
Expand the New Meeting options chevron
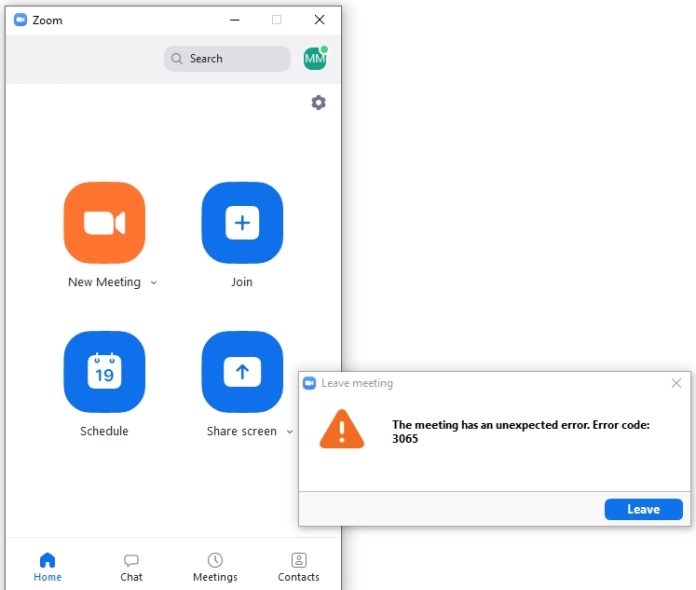coord(154,282)
